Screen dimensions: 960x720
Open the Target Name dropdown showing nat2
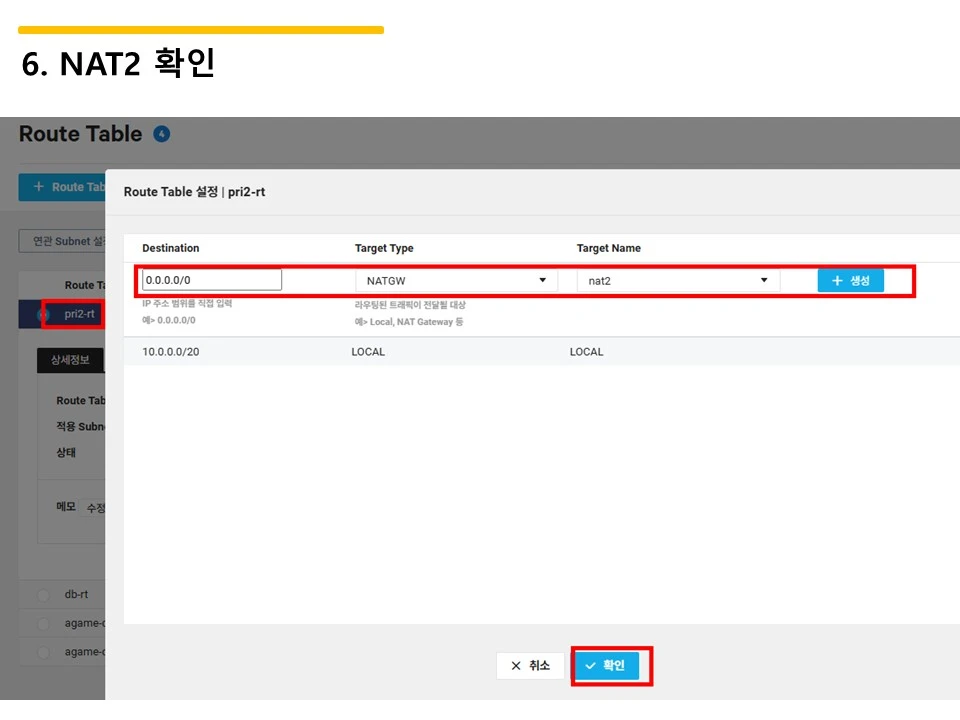[677, 281]
